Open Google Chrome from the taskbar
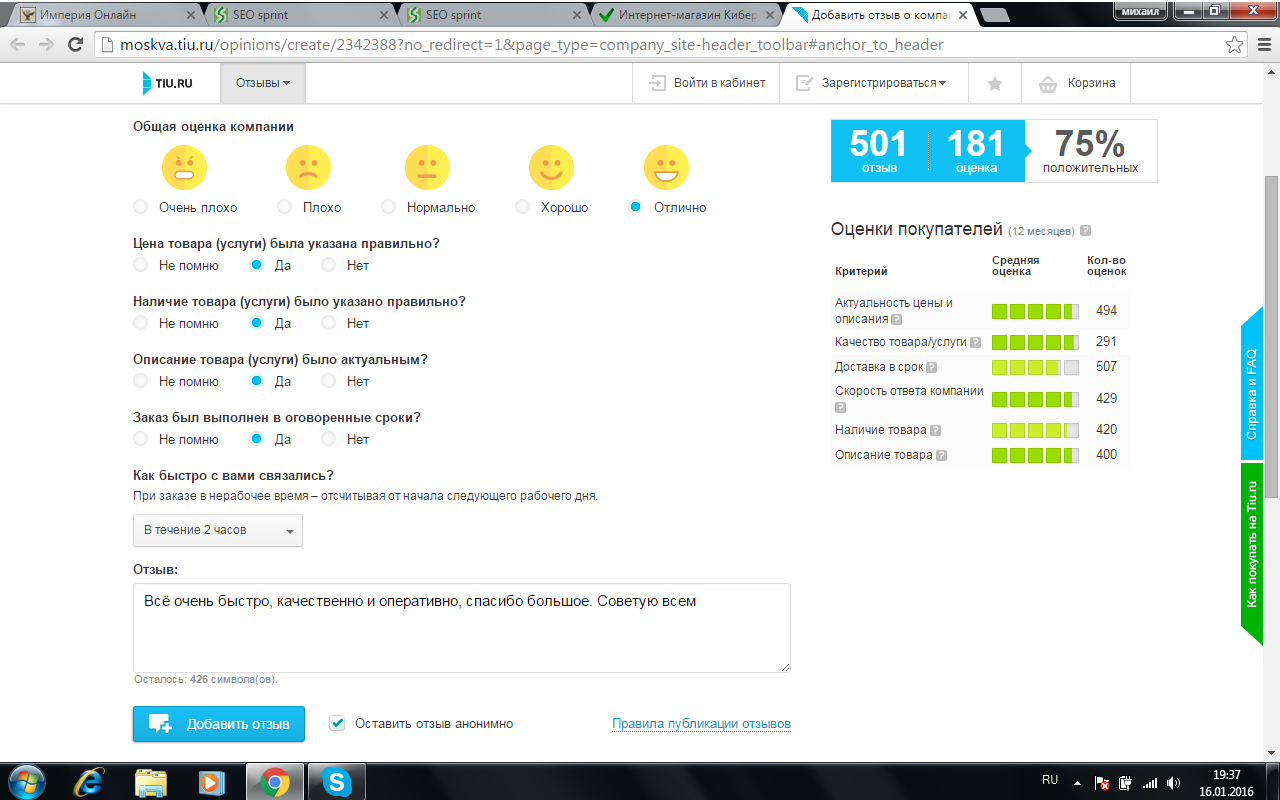The width and height of the screenshot is (1280, 800). tap(273, 781)
